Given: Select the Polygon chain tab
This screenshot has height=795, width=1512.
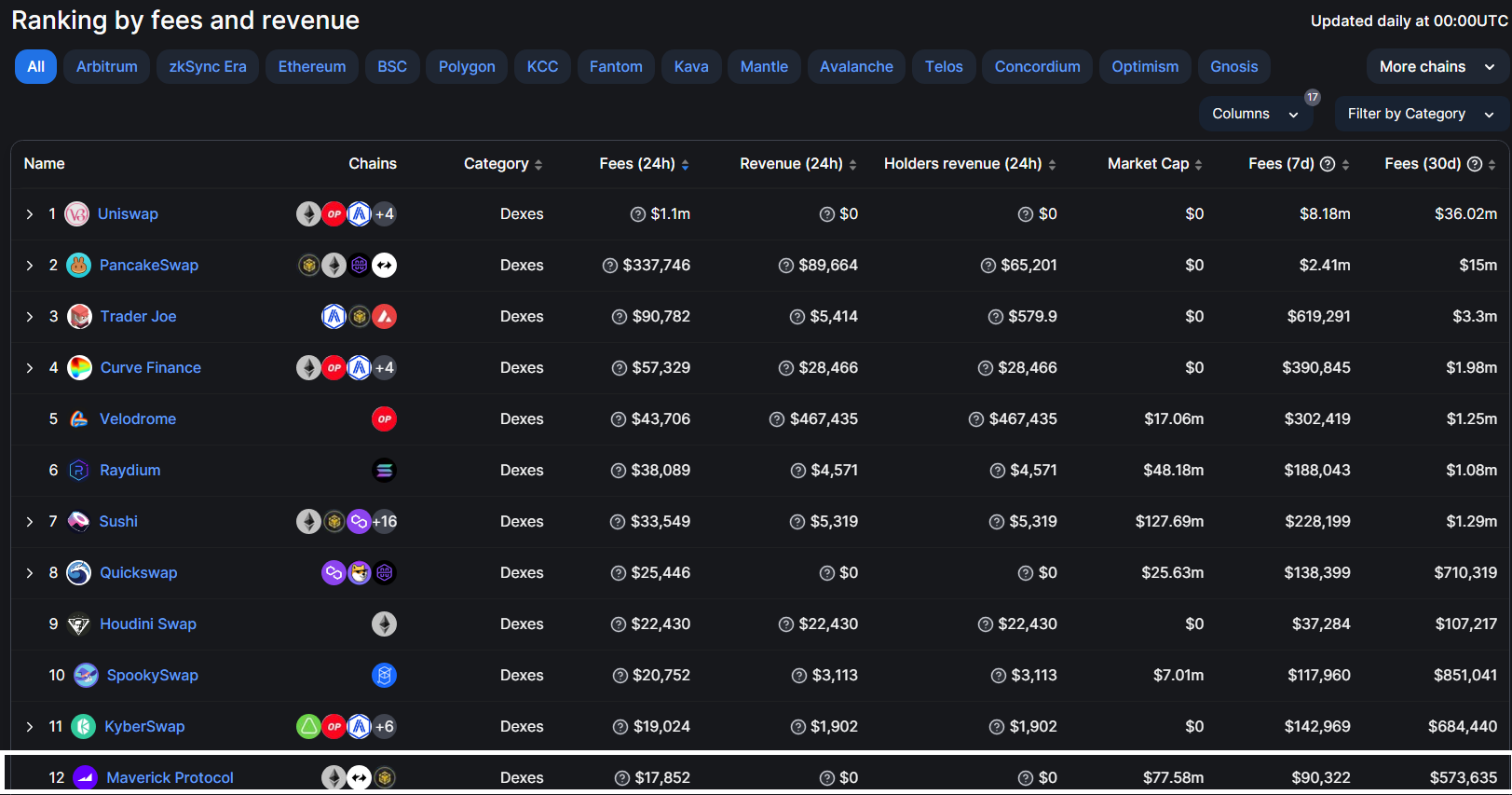Looking at the screenshot, I should (x=467, y=67).
